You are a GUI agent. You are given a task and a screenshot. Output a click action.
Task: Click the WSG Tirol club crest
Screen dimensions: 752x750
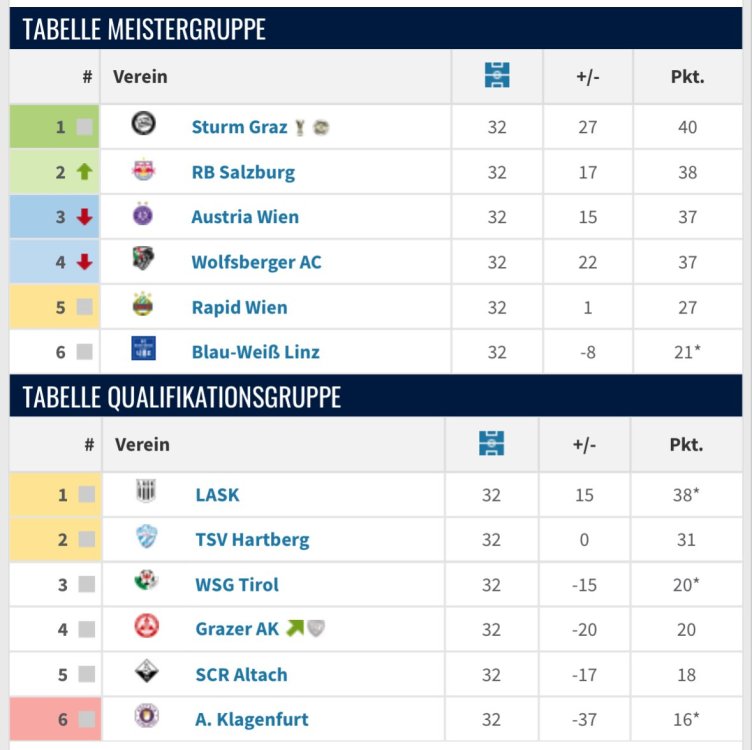tap(147, 583)
